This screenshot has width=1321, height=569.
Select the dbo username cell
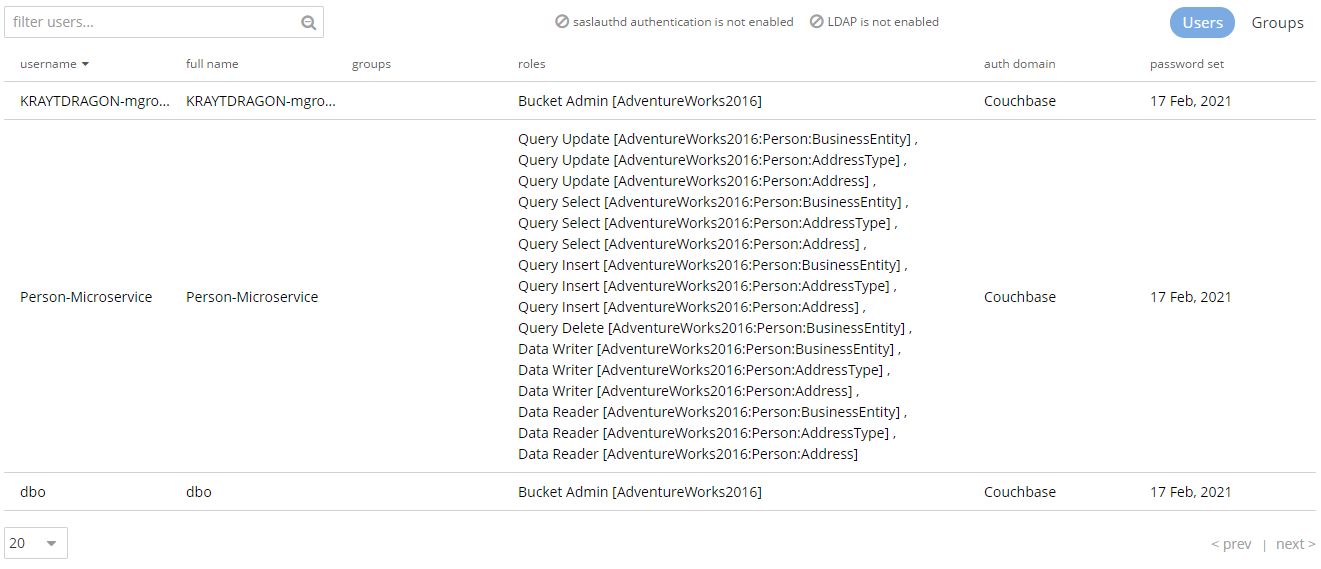pos(33,492)
